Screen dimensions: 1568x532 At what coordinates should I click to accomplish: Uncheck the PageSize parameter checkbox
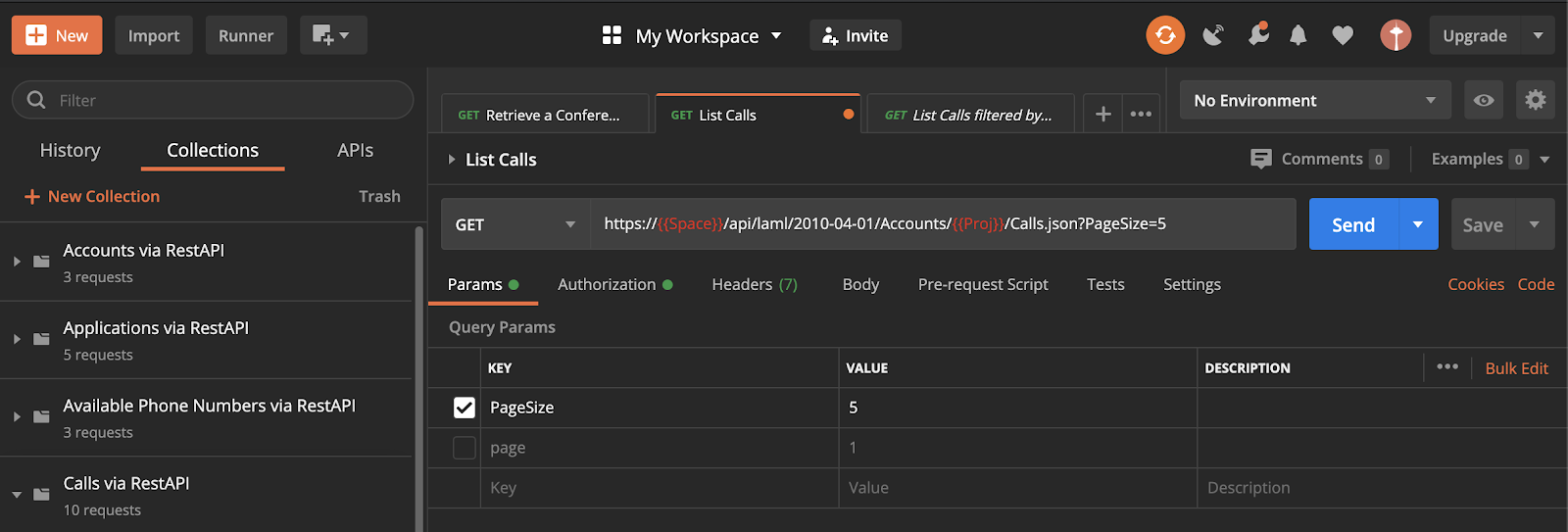[465, 408]
